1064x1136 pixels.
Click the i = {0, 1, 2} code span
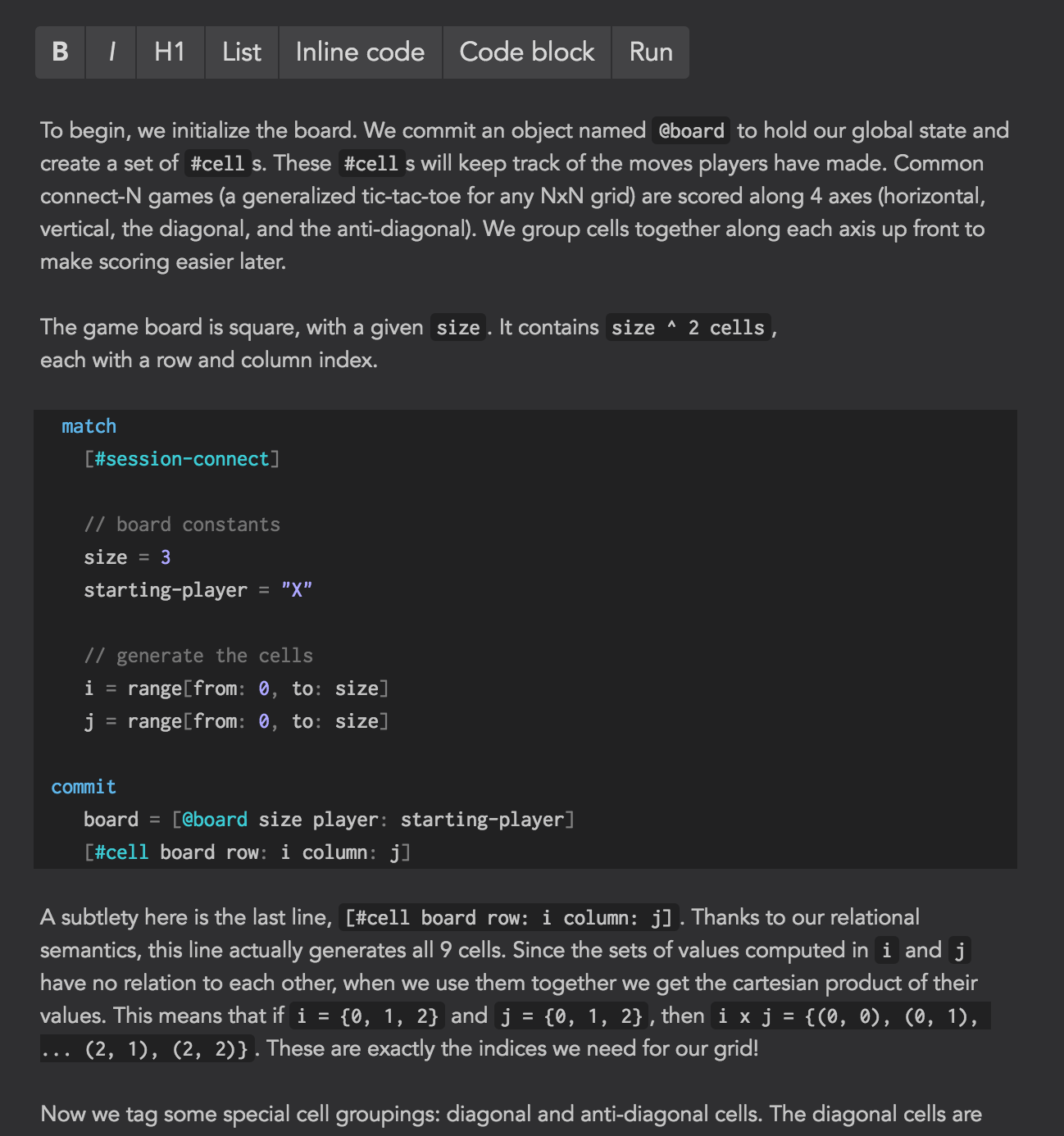point(367,1015)
